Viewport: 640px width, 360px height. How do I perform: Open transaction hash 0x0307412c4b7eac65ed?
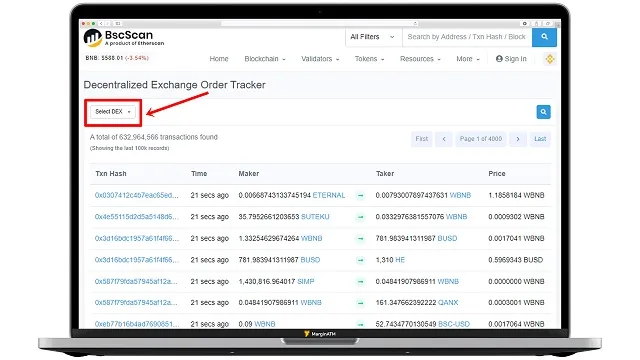136,196
